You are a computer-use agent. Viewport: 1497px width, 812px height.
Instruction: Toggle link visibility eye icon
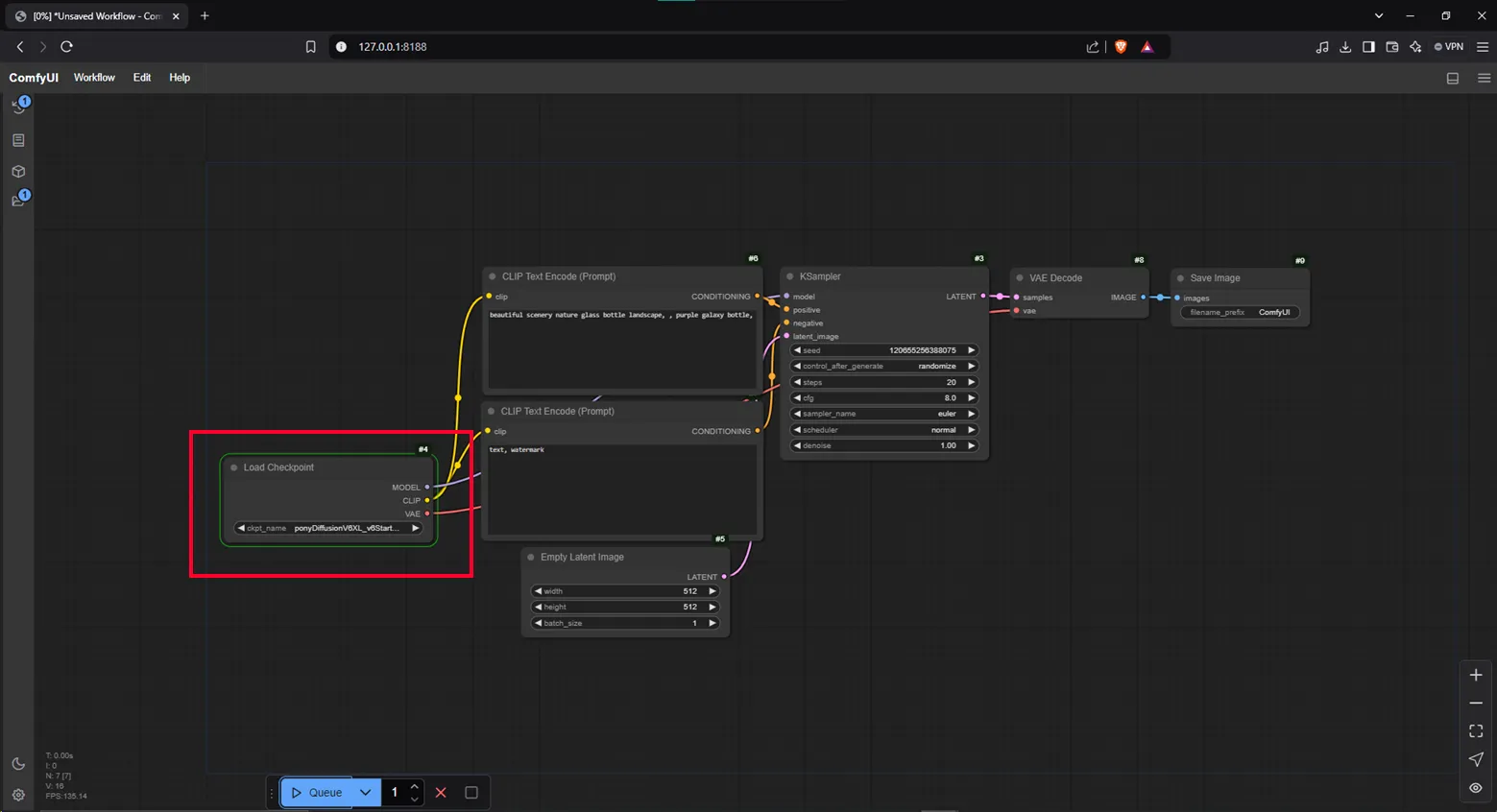[1476, 788]
